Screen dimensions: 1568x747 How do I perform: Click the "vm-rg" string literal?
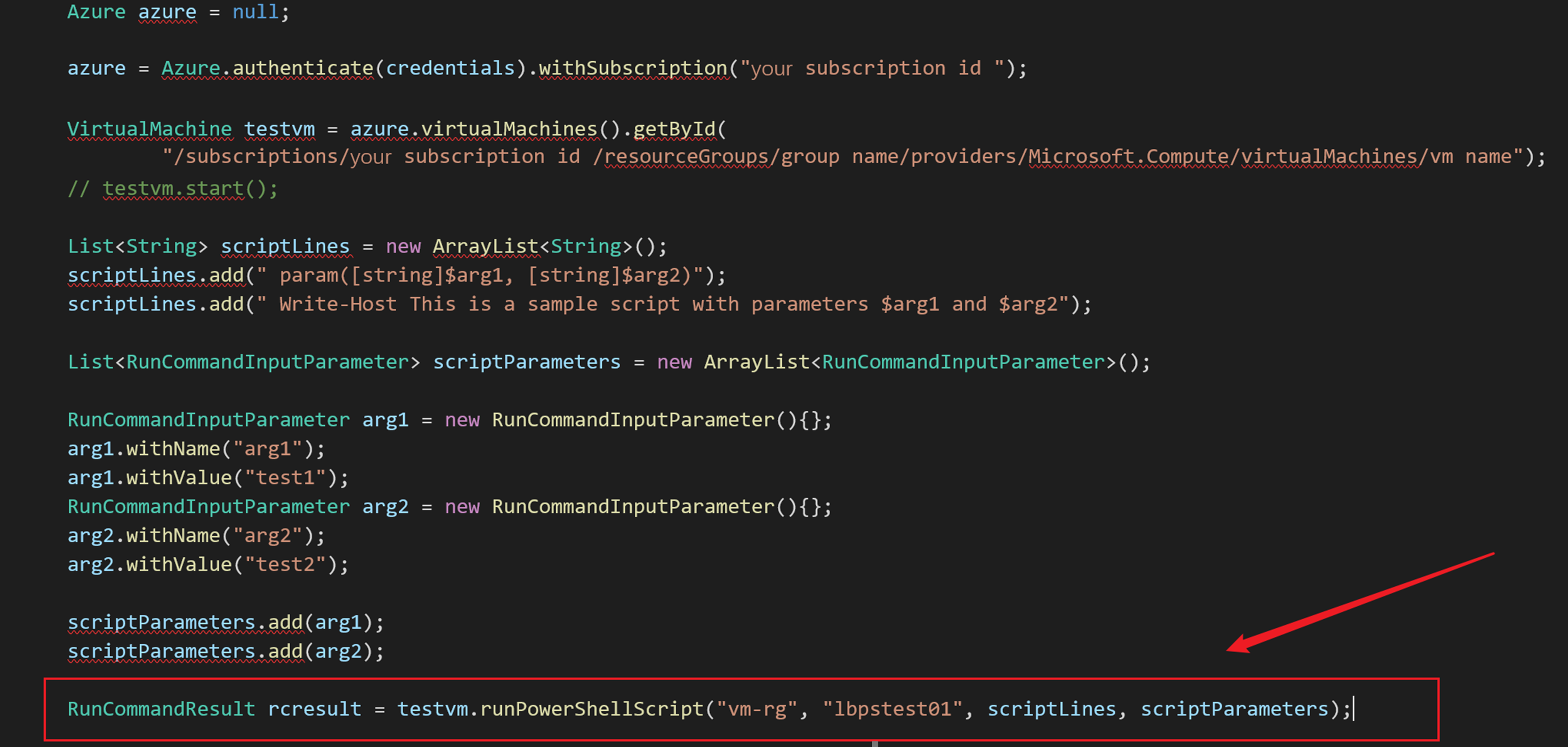pyautogui.click(x=757, y=708)
